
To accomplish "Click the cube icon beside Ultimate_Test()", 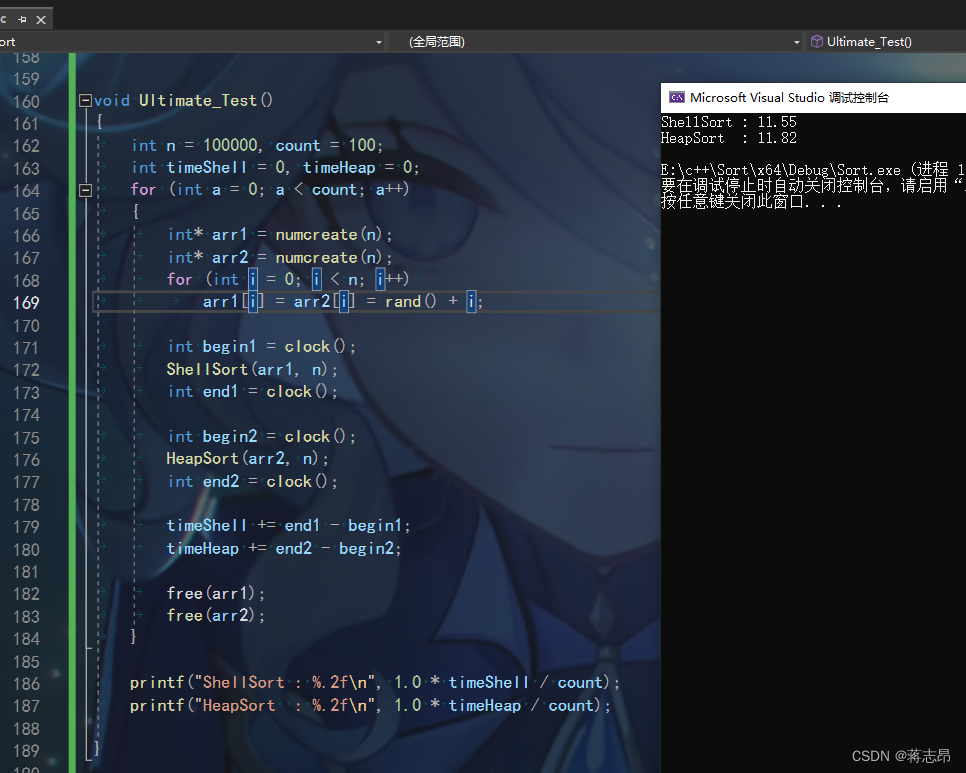I will (817, 41).
